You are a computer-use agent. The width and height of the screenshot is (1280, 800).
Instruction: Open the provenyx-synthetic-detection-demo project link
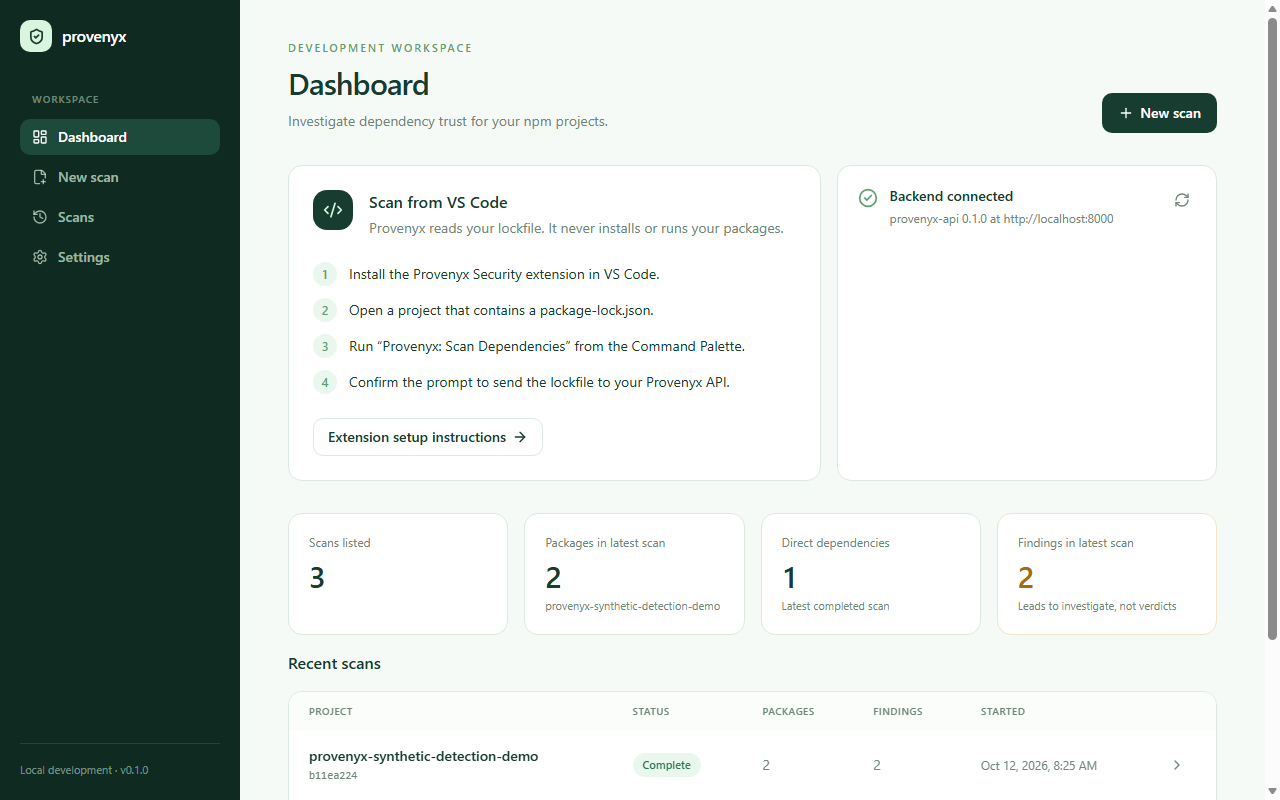[424, 756]
